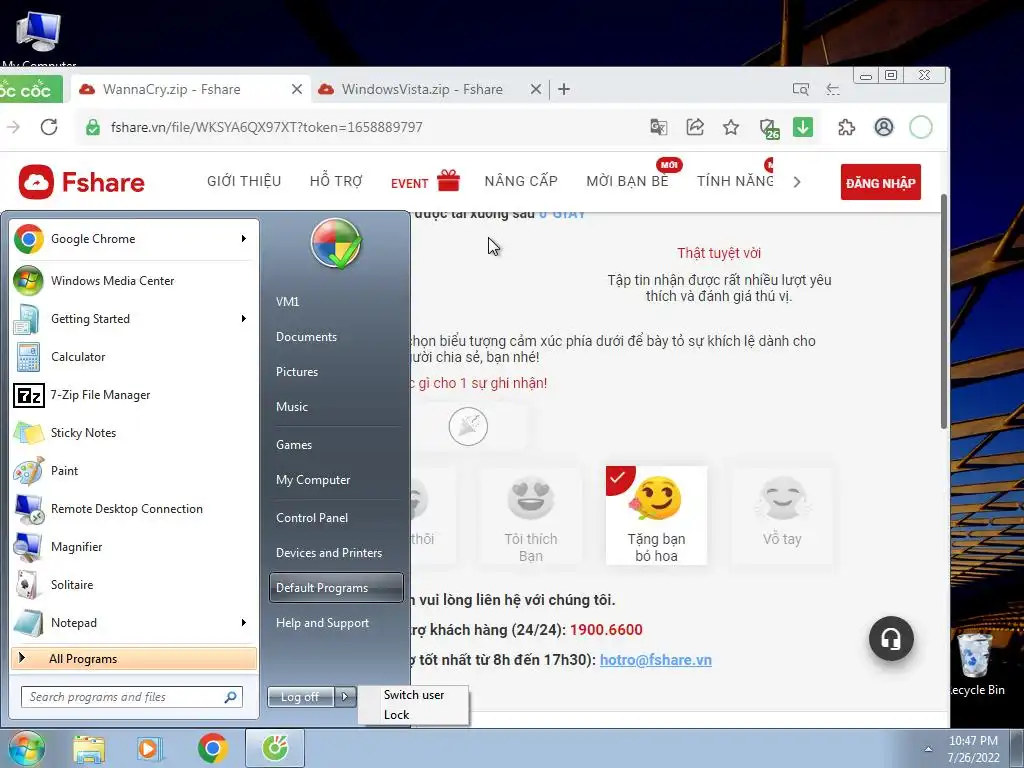Show more Fshare navigation items arrow
The width and height of the screenshot is (1024, 768).
(797, 182)
